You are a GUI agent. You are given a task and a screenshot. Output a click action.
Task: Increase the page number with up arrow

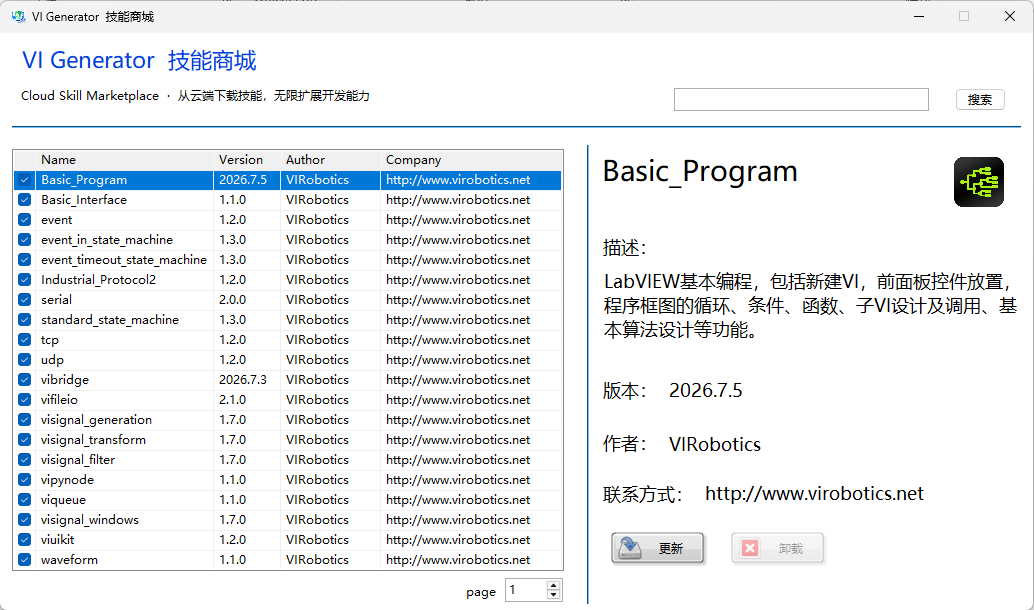(554, 586)
